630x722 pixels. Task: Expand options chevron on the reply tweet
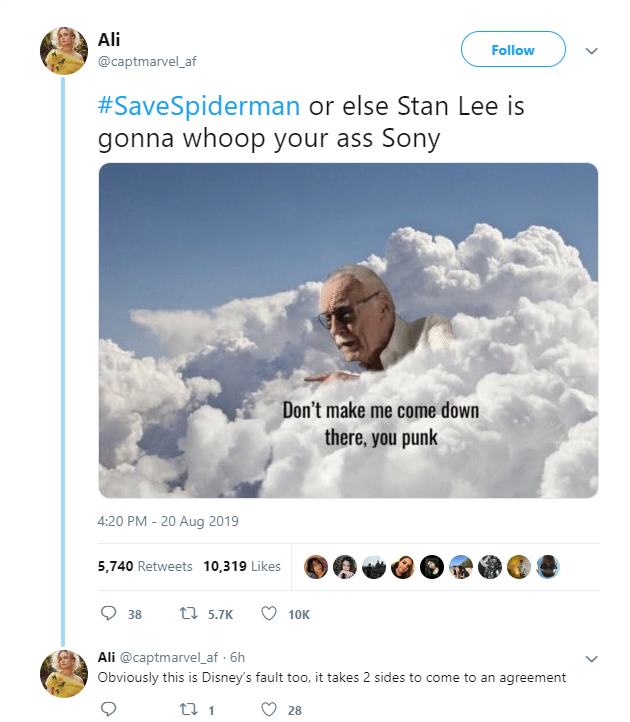pos(590,658)
